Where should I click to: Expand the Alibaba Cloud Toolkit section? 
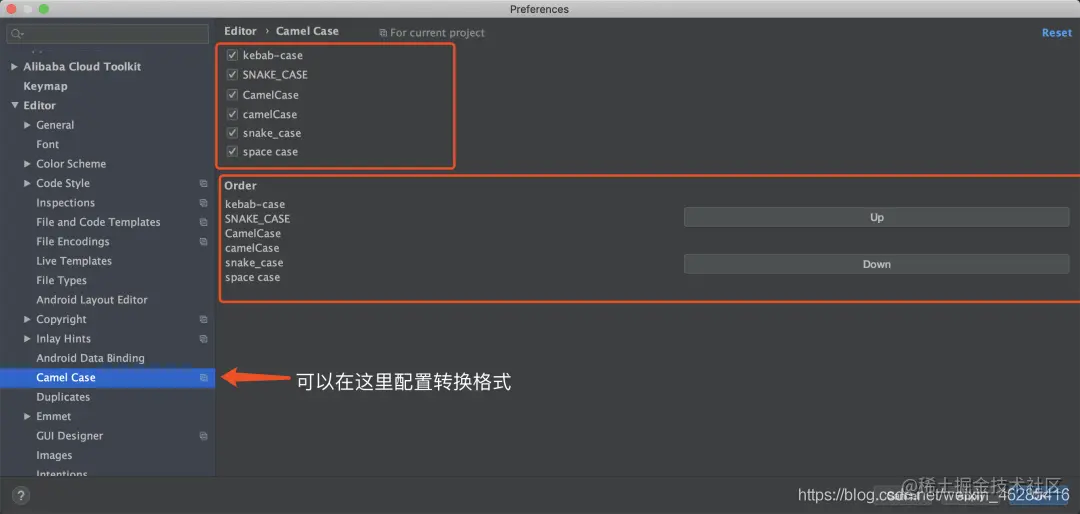pos(14,67)
